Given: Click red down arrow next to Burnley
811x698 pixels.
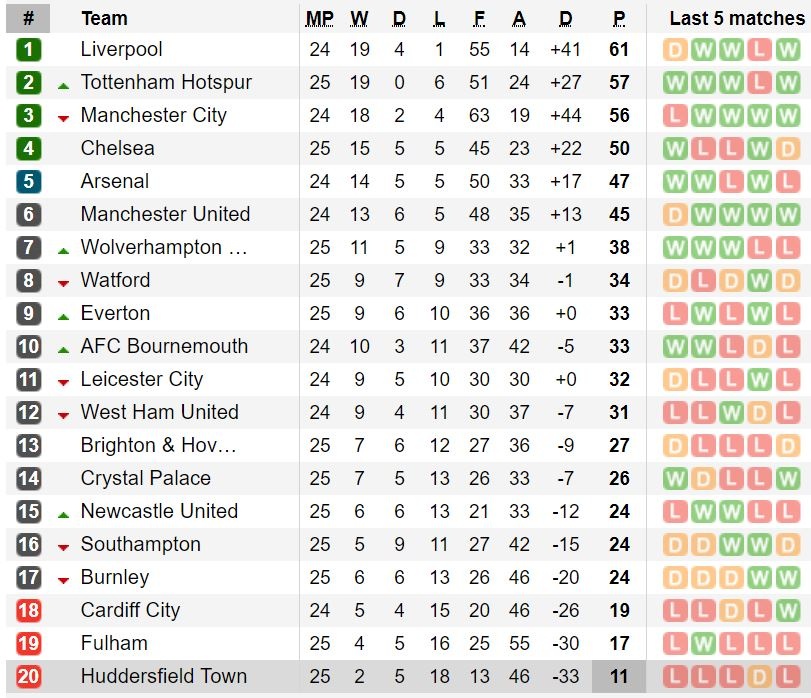Looking at the screenshot, I should point(64,580).
